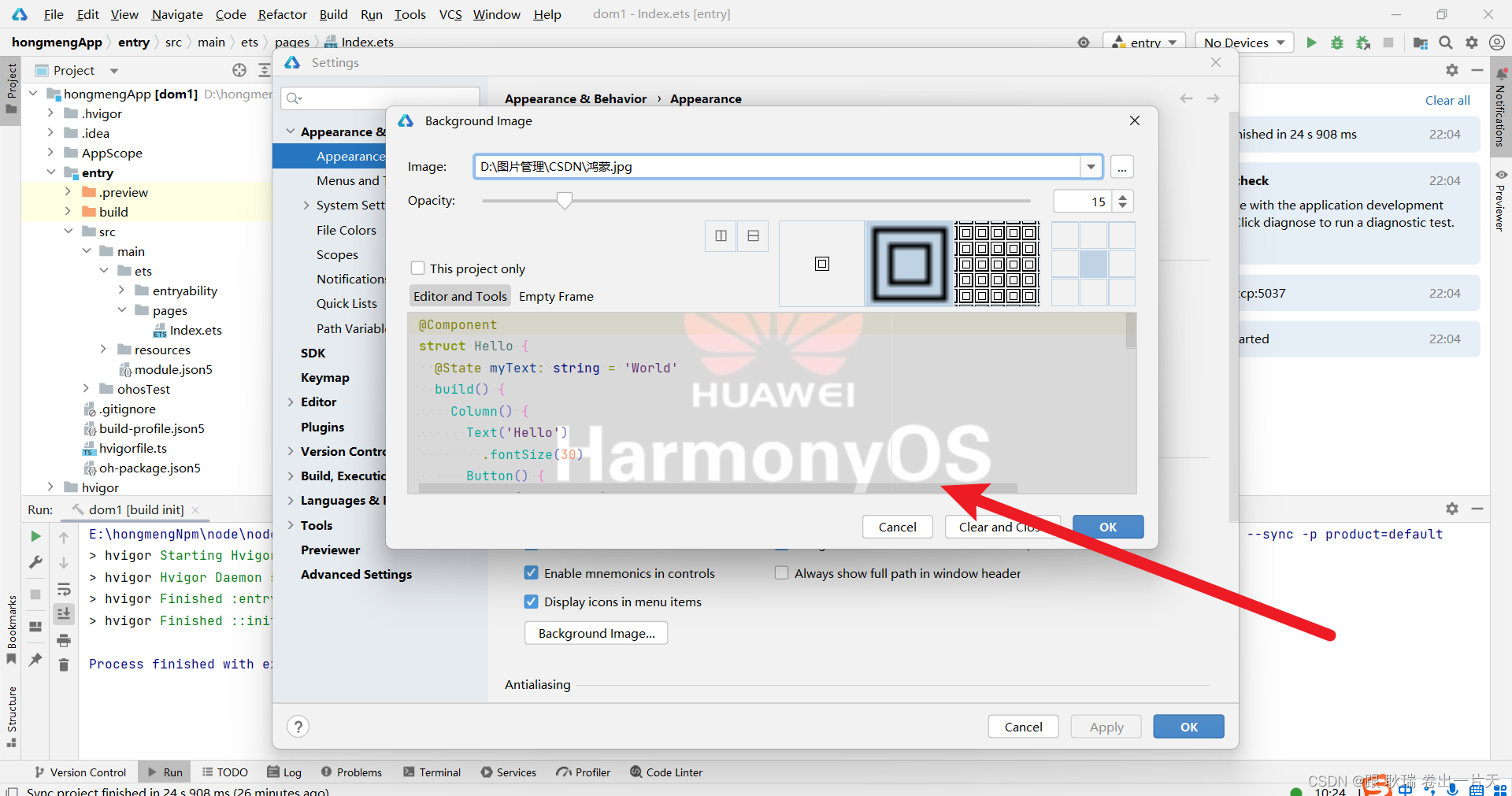This screenshot has width=1512, height=796.
Task: Open IDE settings gear in main toolbar
Action: click(1472, 43)
